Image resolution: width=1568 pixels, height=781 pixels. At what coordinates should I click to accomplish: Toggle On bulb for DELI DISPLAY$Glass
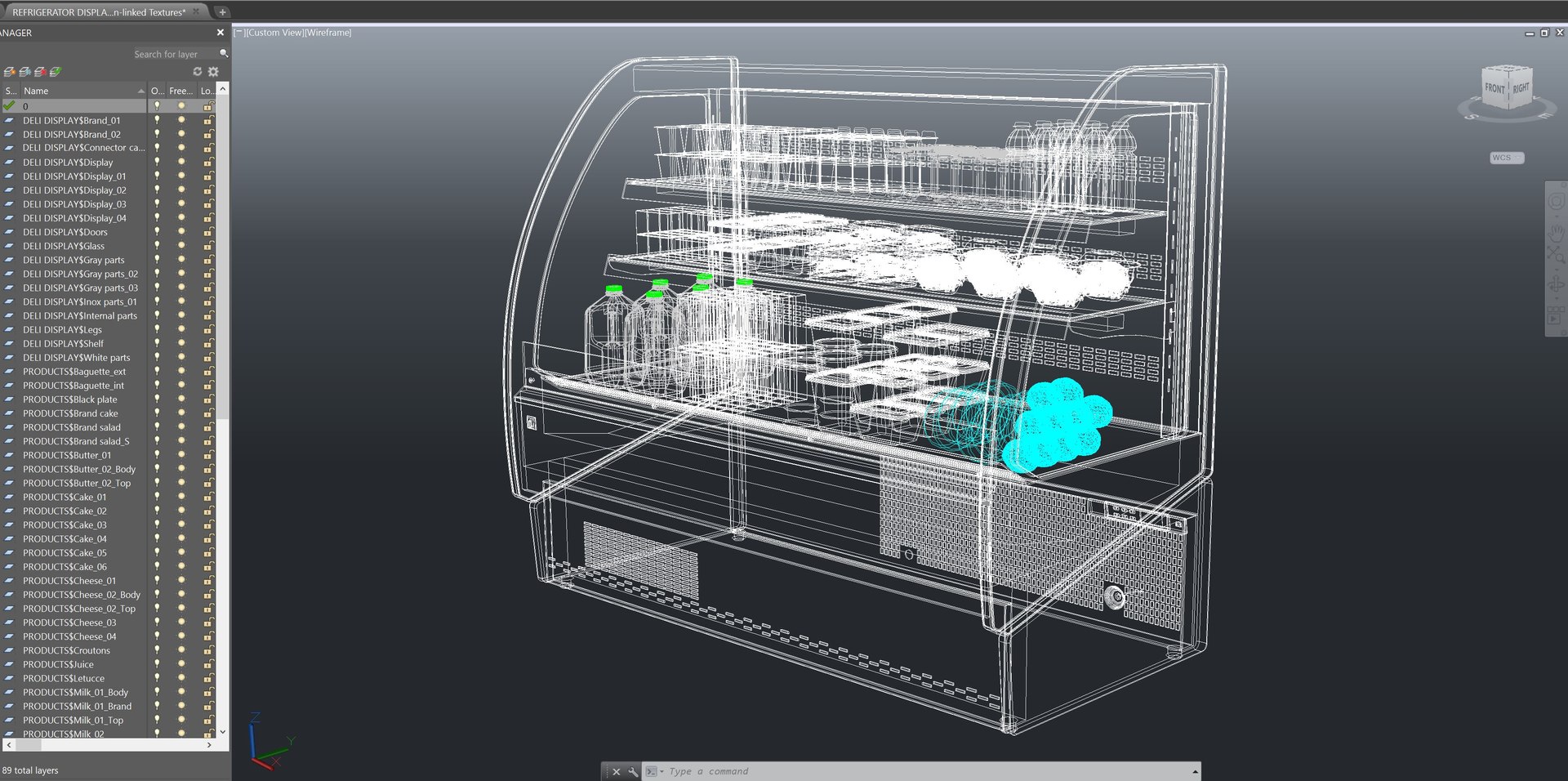pyautogui.click(x=157, y=246)
